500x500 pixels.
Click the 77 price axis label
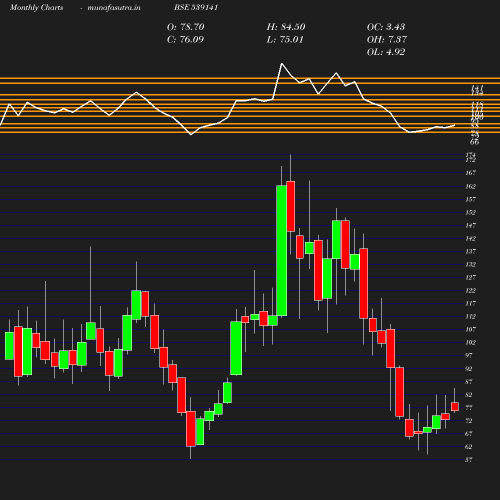tap(469, 408)
